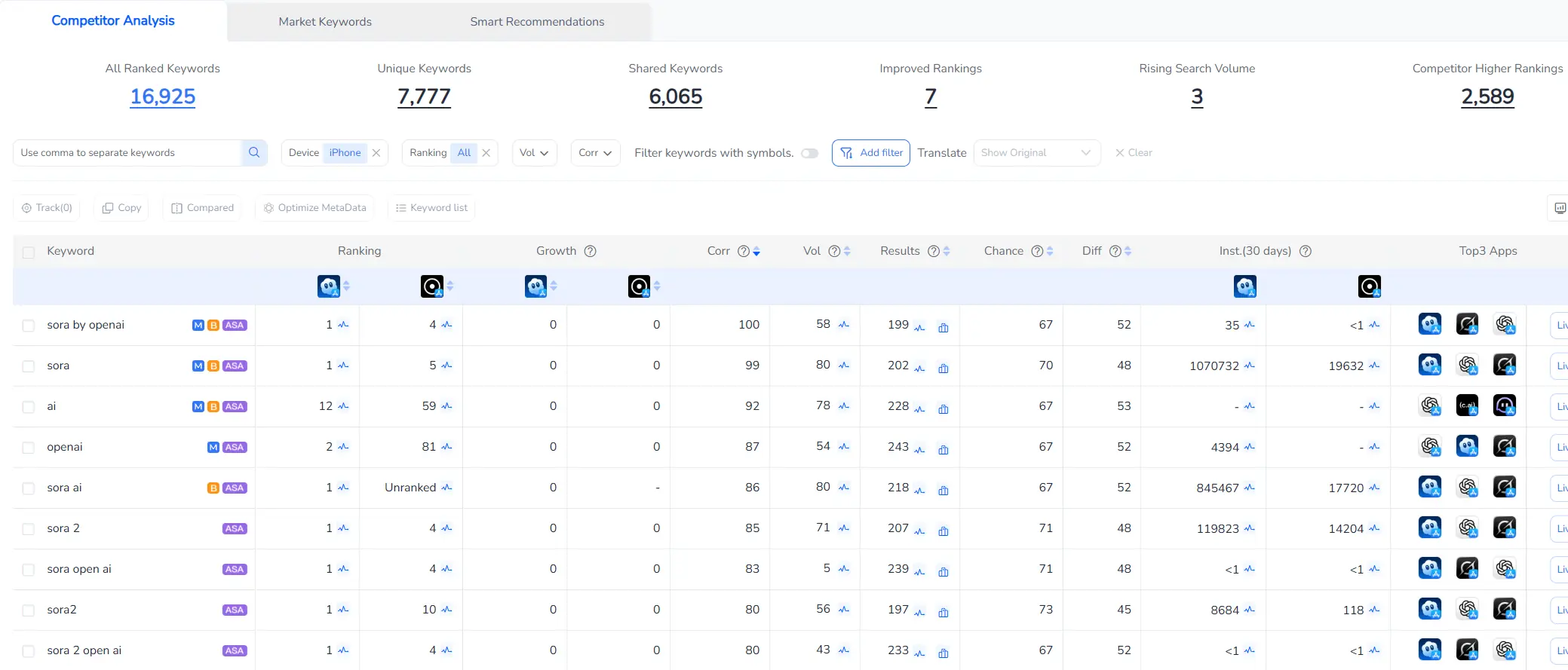Image resolution: width=1568 pixels, height=670 pixels.
Task: Click the search magnifier icon in keyword box
Action: (x=254, y=152)
